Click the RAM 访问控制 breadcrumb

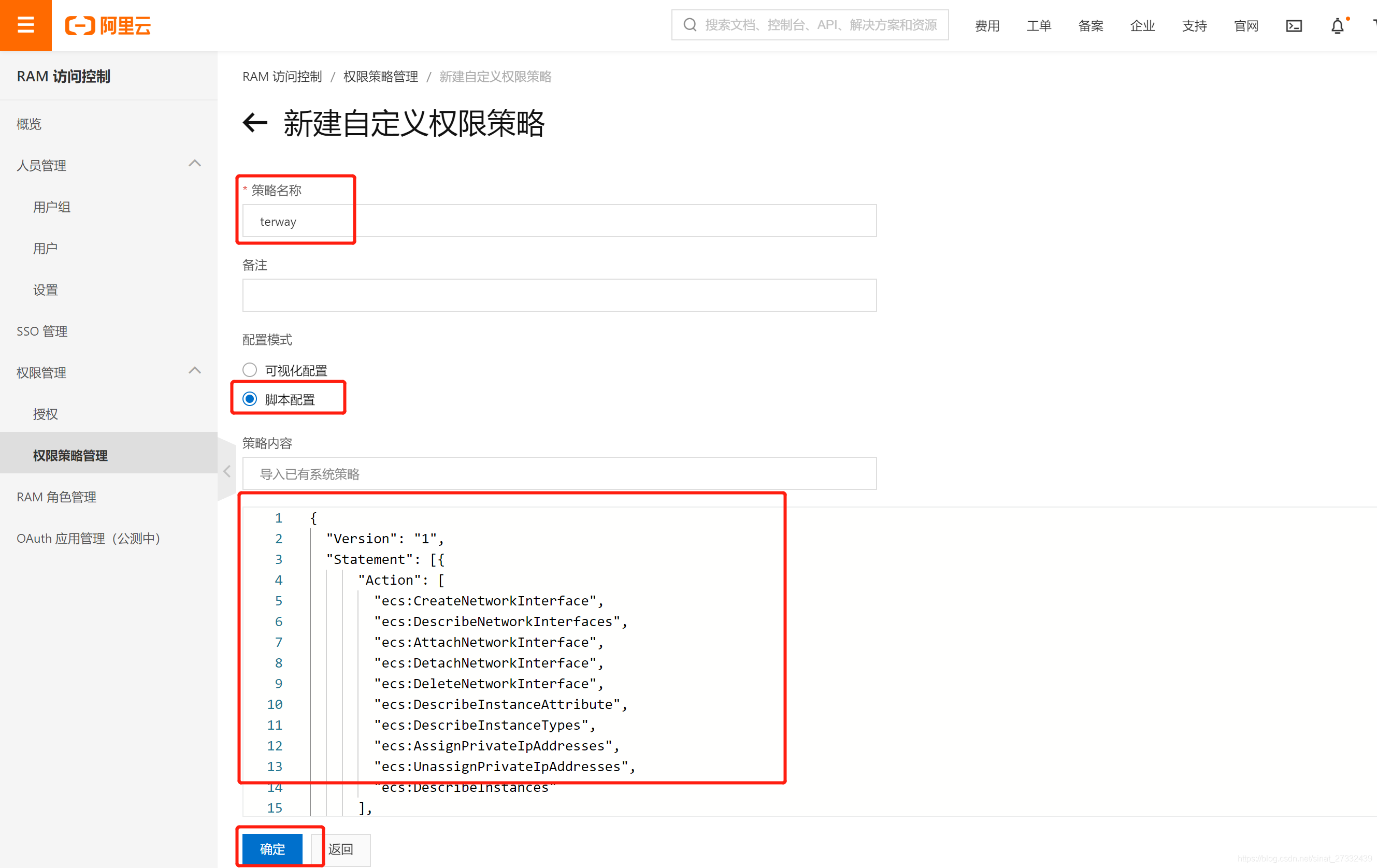(x=282, y=77)
